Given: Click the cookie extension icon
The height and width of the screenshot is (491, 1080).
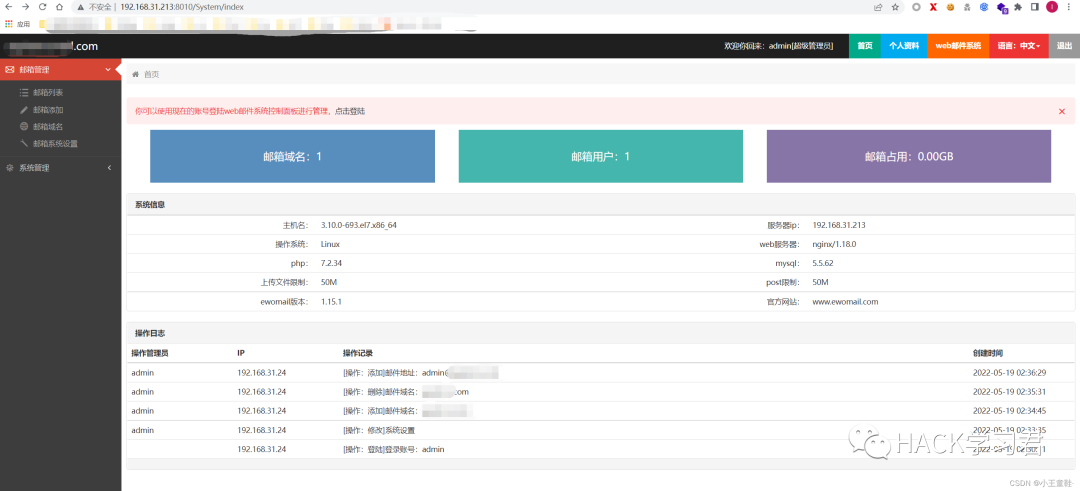Looking at the screenshot, I should [950, 7].
